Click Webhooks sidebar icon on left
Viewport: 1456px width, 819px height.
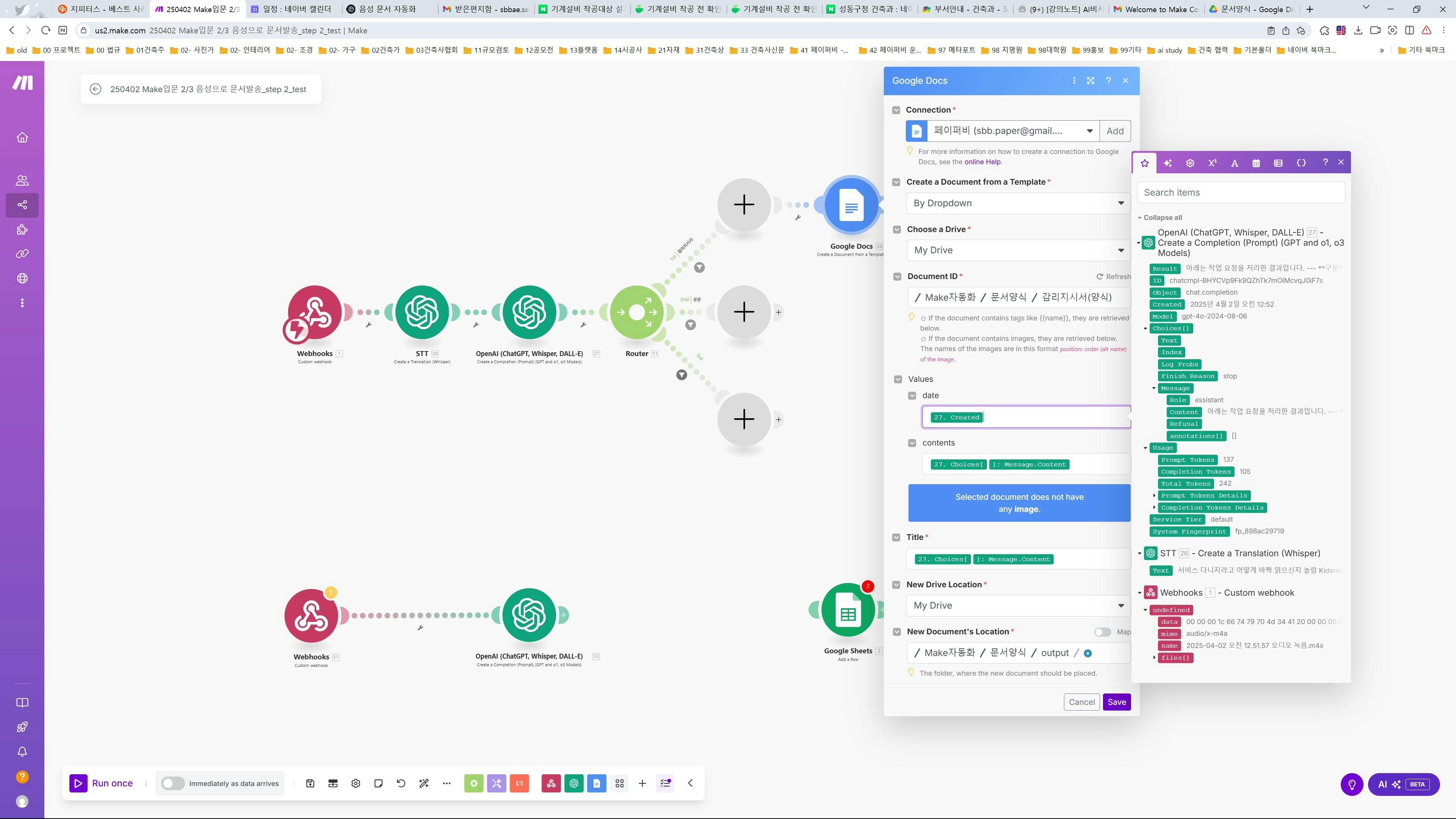pos(22,278)
